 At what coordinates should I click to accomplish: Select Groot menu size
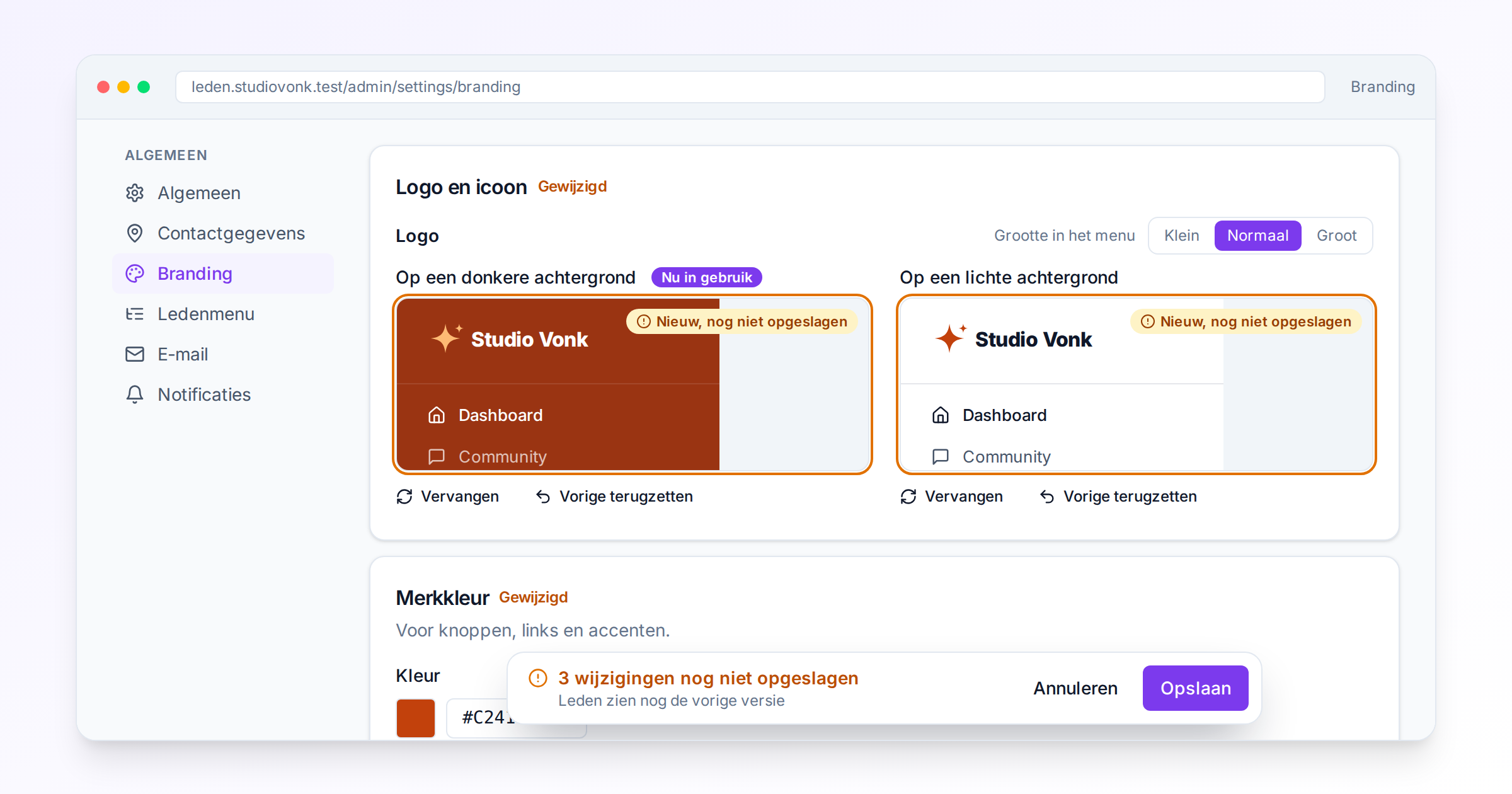coord(1336,236)
